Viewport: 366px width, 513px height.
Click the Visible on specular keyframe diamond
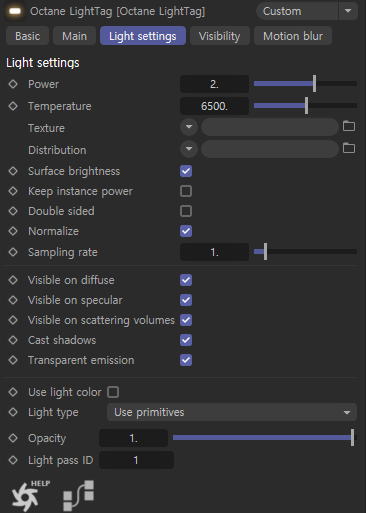13,300
